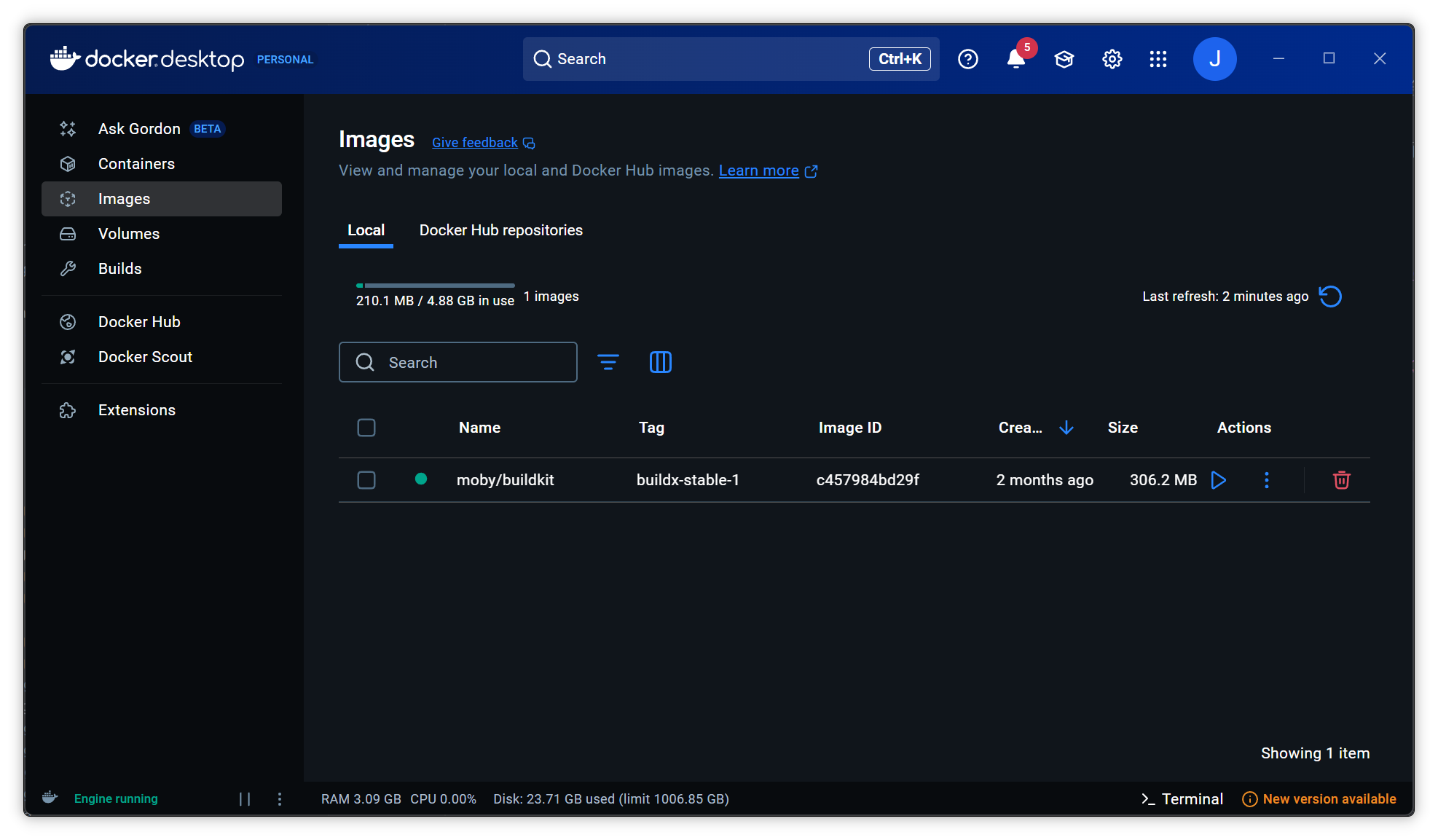Open the column display options

click(x=660, y=362)
